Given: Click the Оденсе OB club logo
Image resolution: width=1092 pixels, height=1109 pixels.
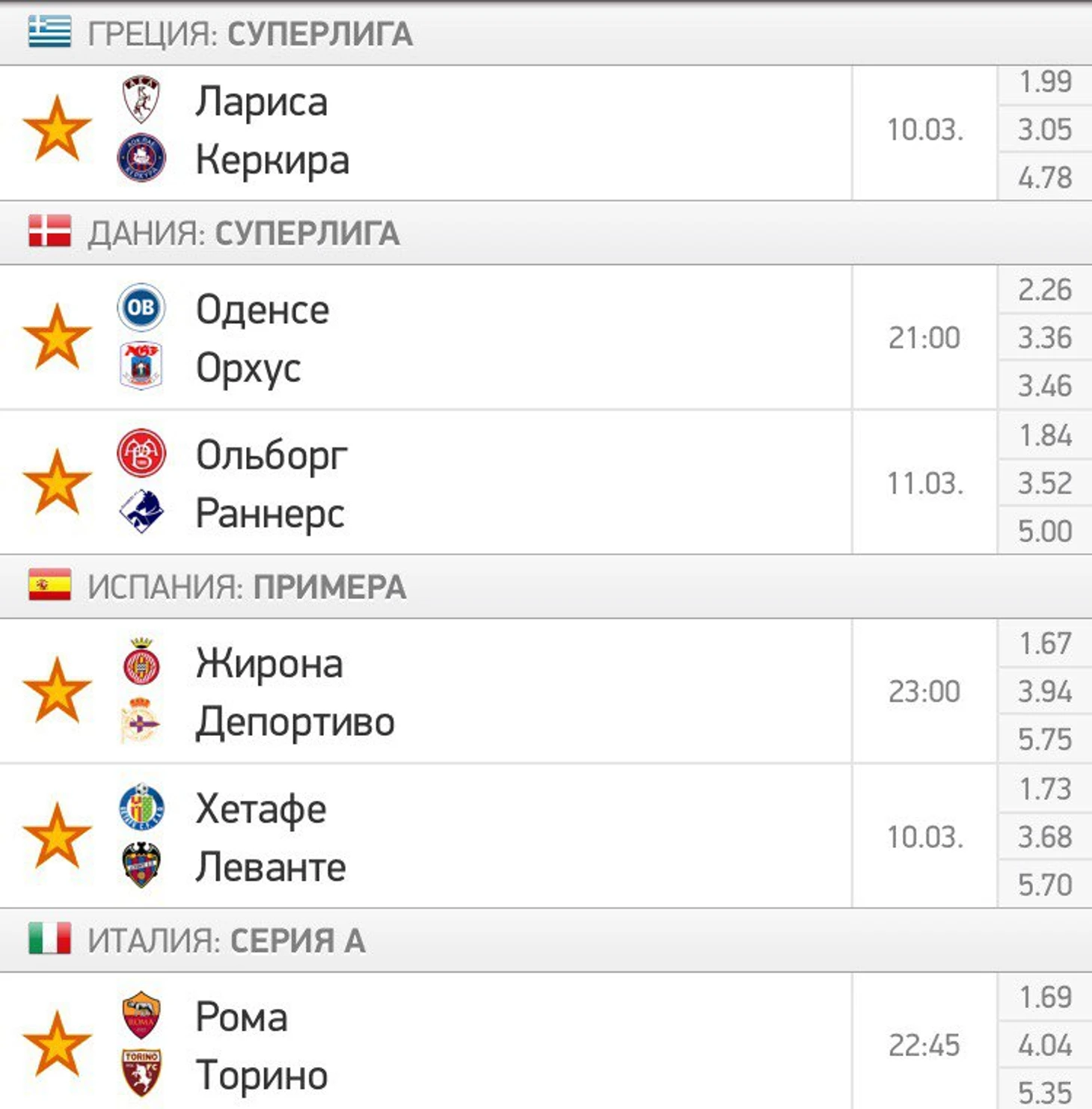Looking at the screenshot, I should (x=141, y=307).
